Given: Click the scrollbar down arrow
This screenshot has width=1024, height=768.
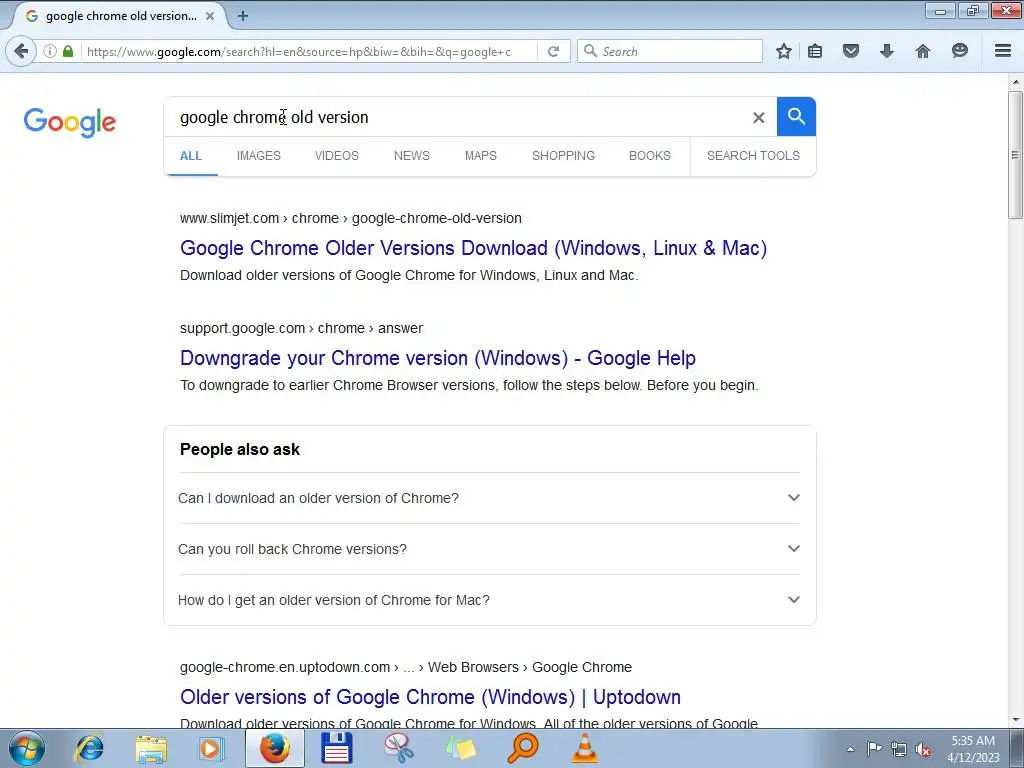Looking at the screenshot, I should click(x=1015, y=720).
